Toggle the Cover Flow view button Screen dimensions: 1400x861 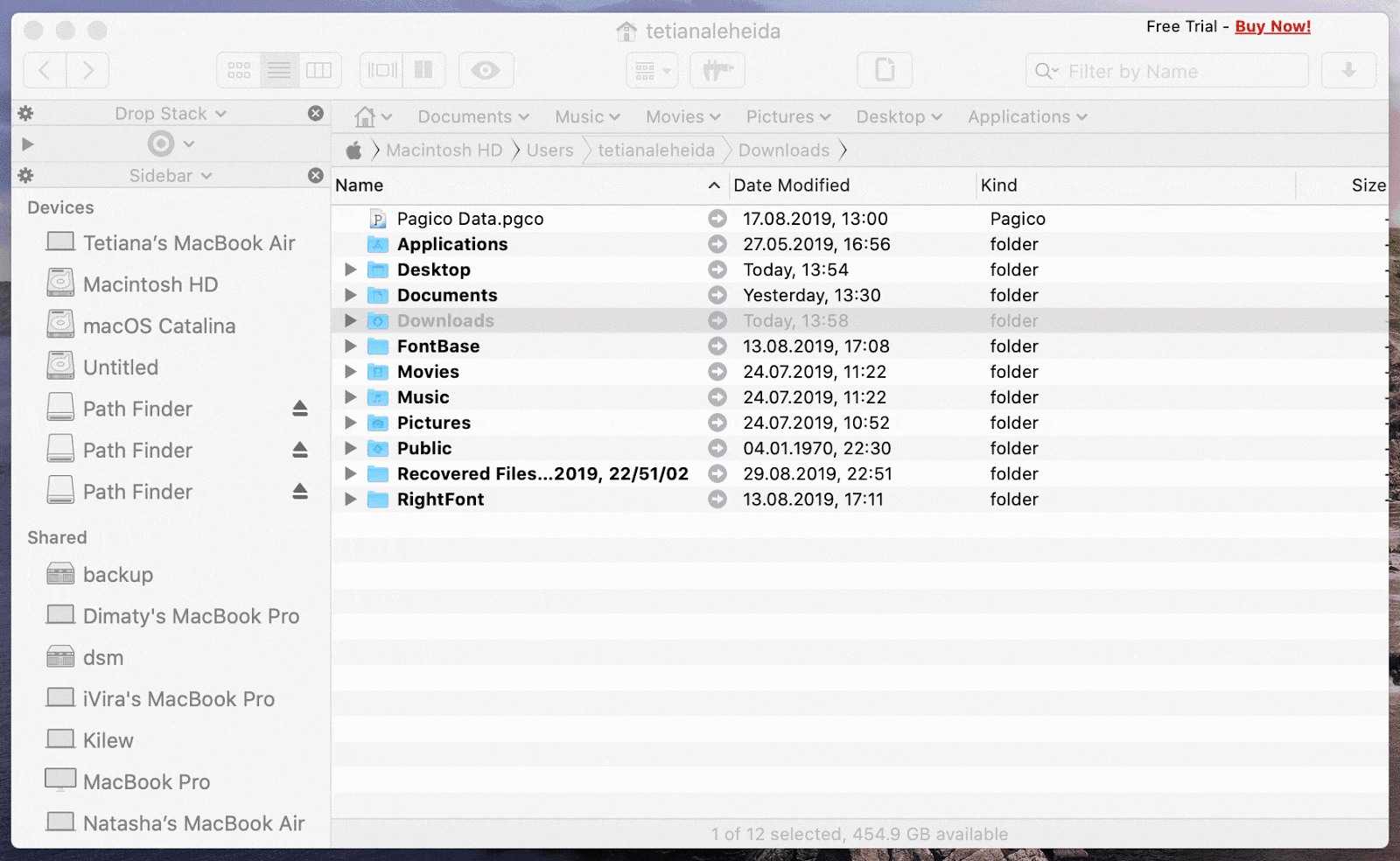pos(382,70)
